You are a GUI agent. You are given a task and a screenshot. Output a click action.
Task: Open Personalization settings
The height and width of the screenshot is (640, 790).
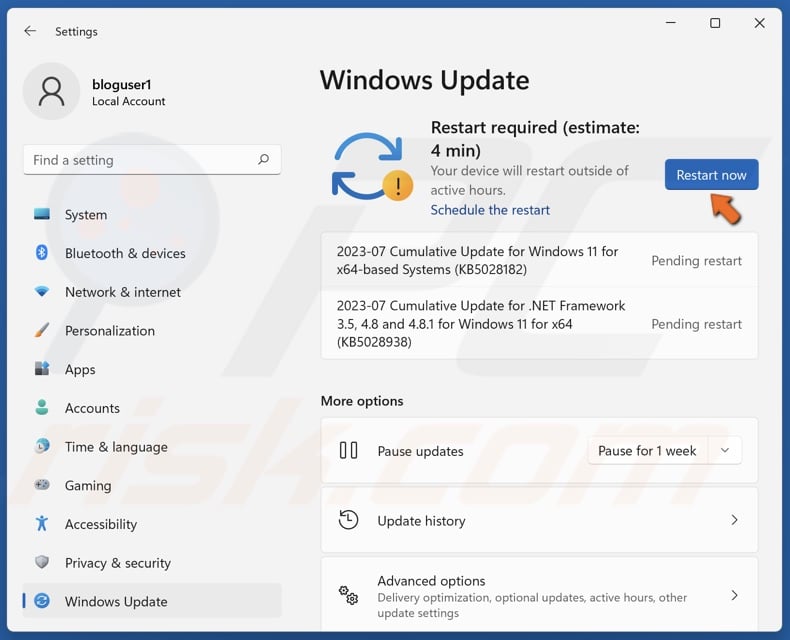point(152,331)
